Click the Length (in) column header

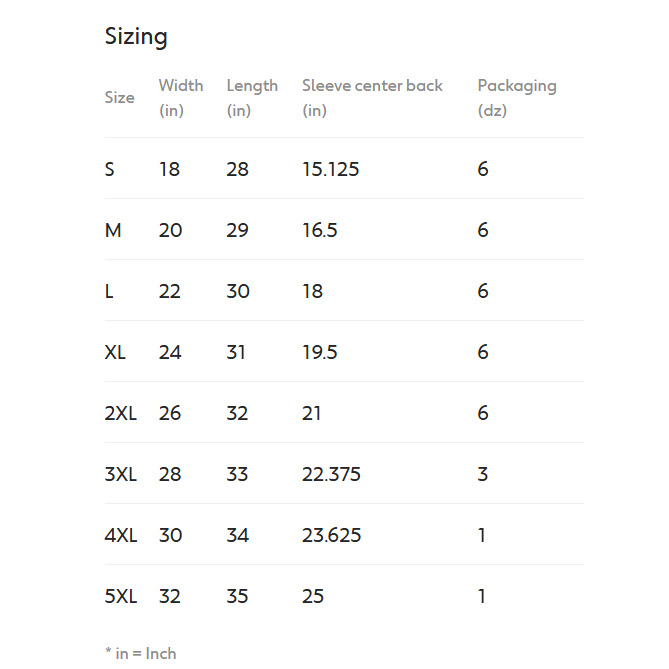coord(252,98)
